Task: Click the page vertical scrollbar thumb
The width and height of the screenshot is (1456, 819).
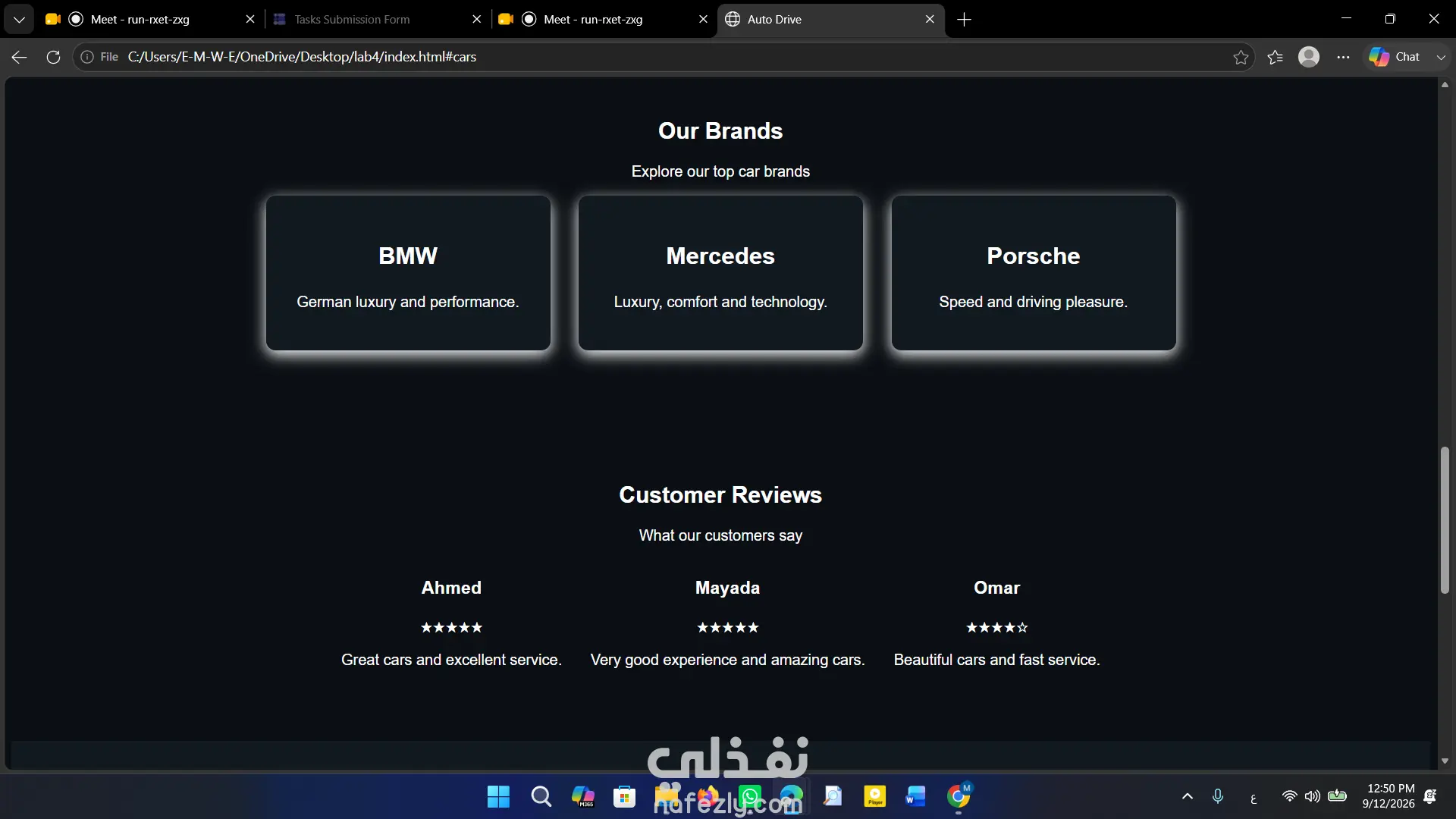Action: tap(1445, 520)
